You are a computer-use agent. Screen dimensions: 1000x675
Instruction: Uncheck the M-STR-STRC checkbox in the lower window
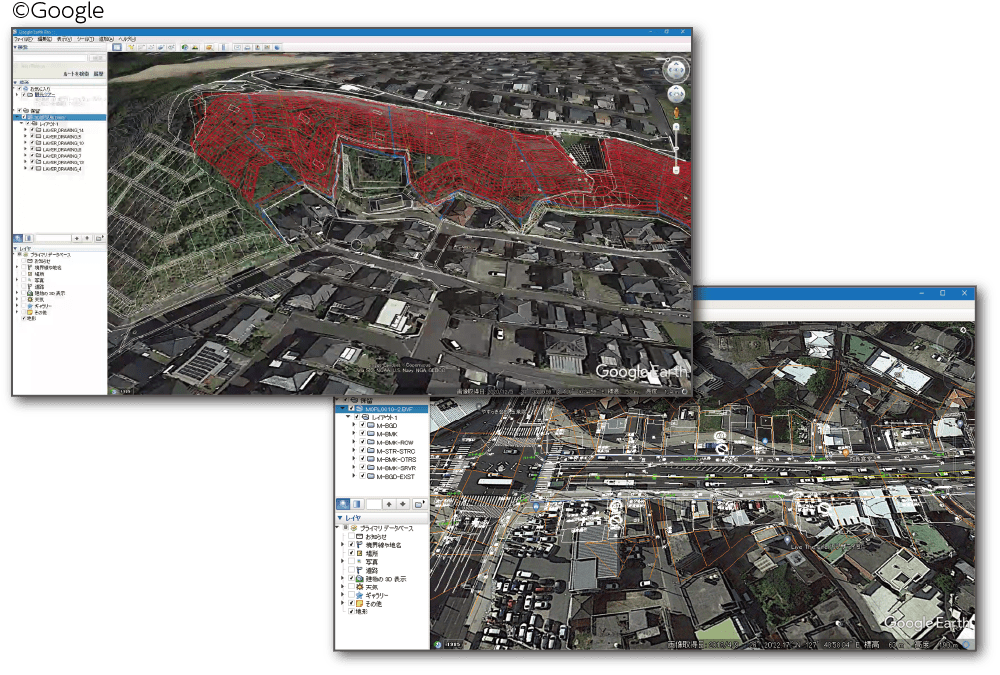(x=362, y=451)
